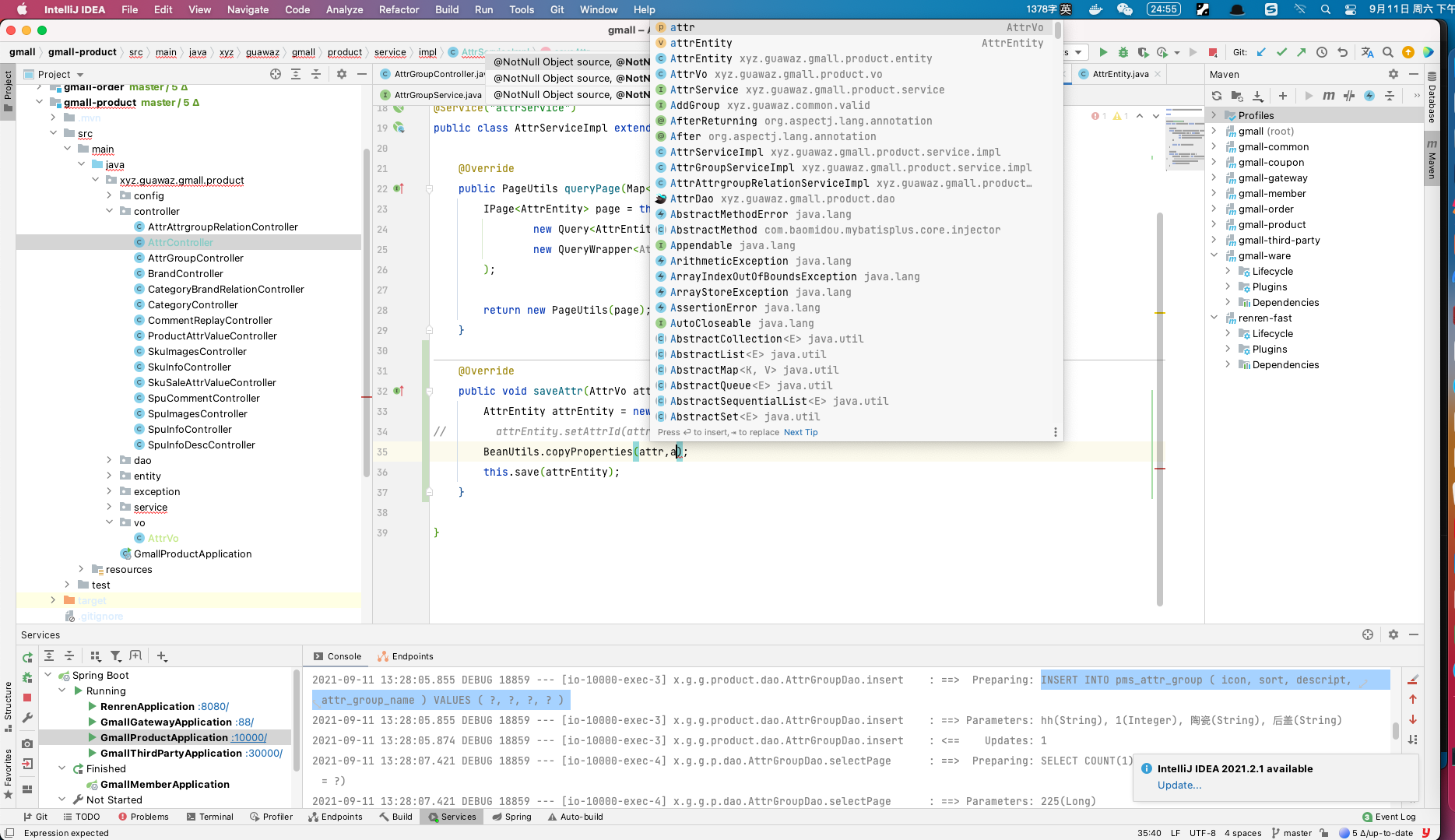The image size is (1455, 840).
Task: Add Maven project plus icon
Action: point(1283,96)
